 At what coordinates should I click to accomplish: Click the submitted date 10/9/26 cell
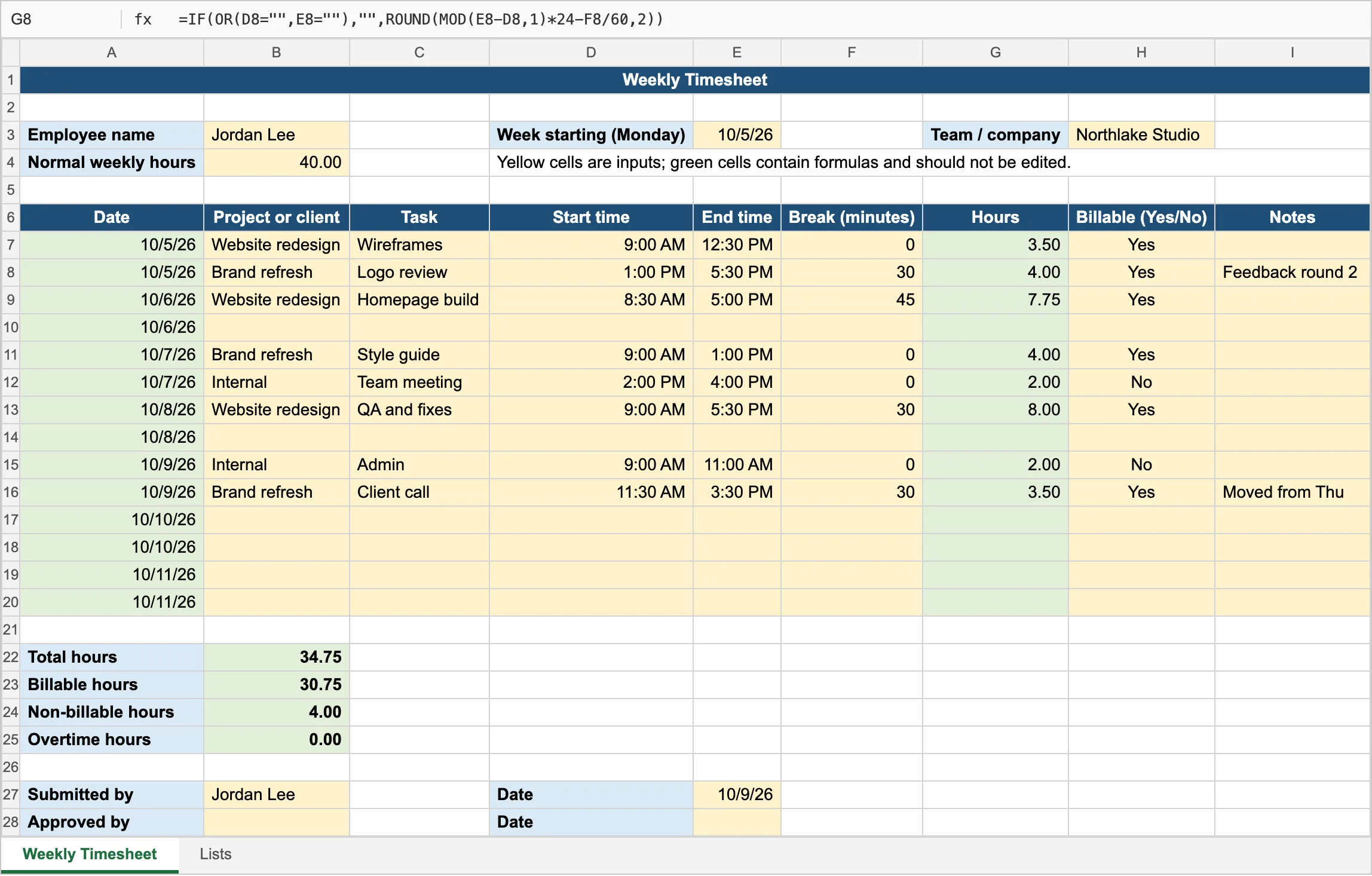click(737, 795)
